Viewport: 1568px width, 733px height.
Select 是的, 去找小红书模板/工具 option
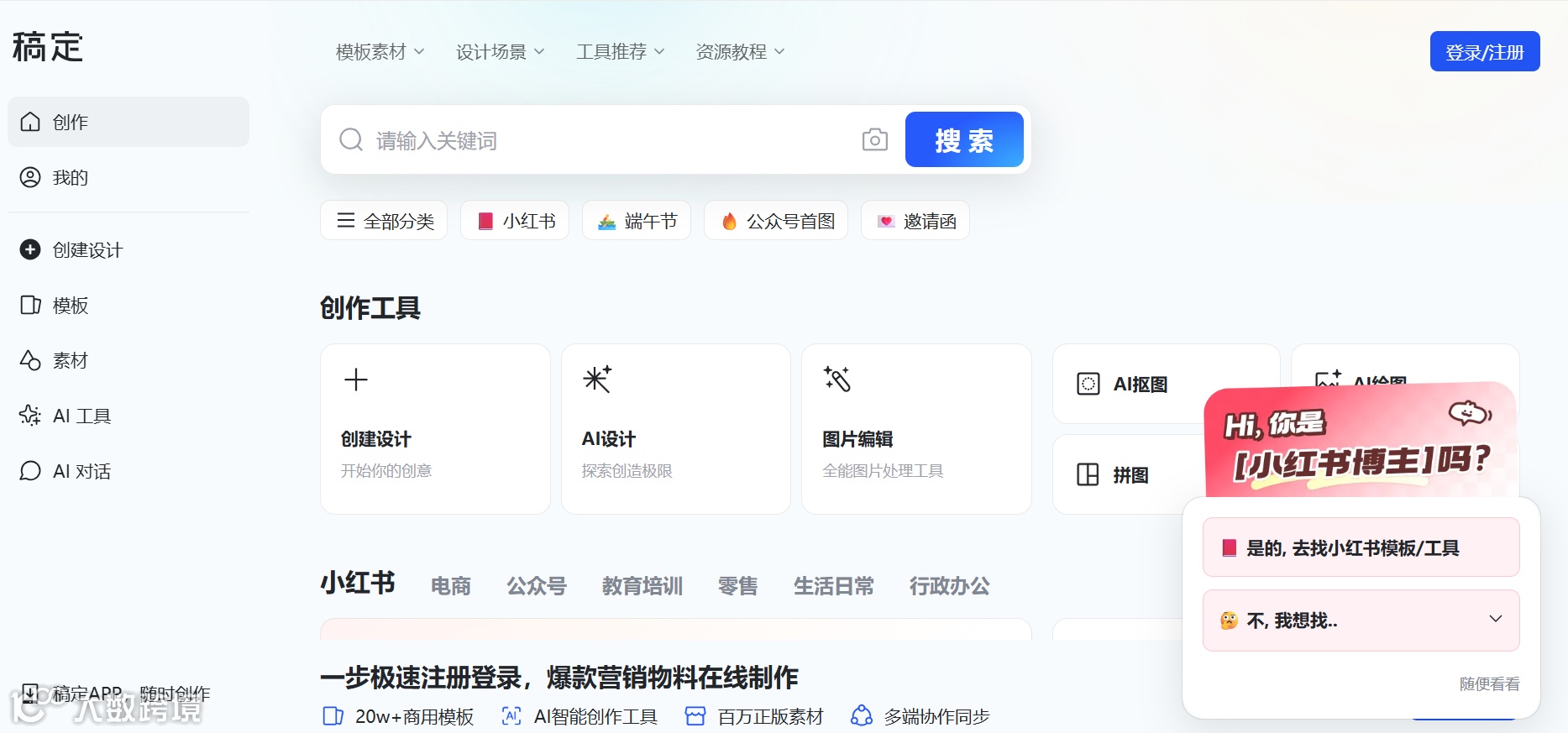(1361, 547)
